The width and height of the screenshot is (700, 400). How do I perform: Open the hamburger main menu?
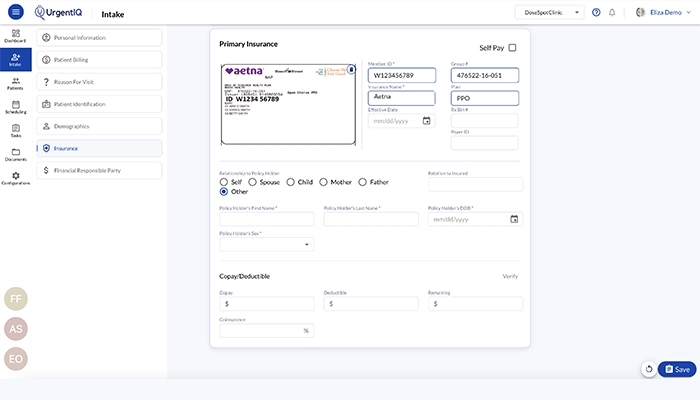click(16, 12)
